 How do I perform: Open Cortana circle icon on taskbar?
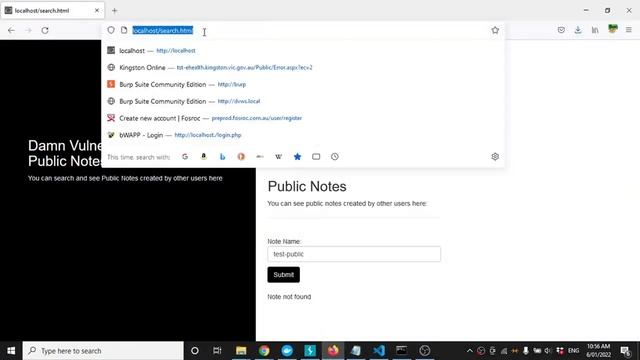coord(195,351)
